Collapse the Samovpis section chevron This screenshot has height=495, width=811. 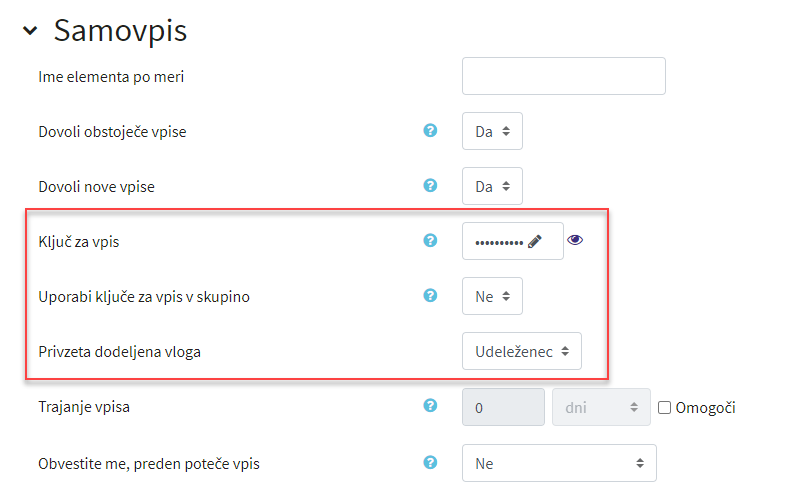click(30, 31)
